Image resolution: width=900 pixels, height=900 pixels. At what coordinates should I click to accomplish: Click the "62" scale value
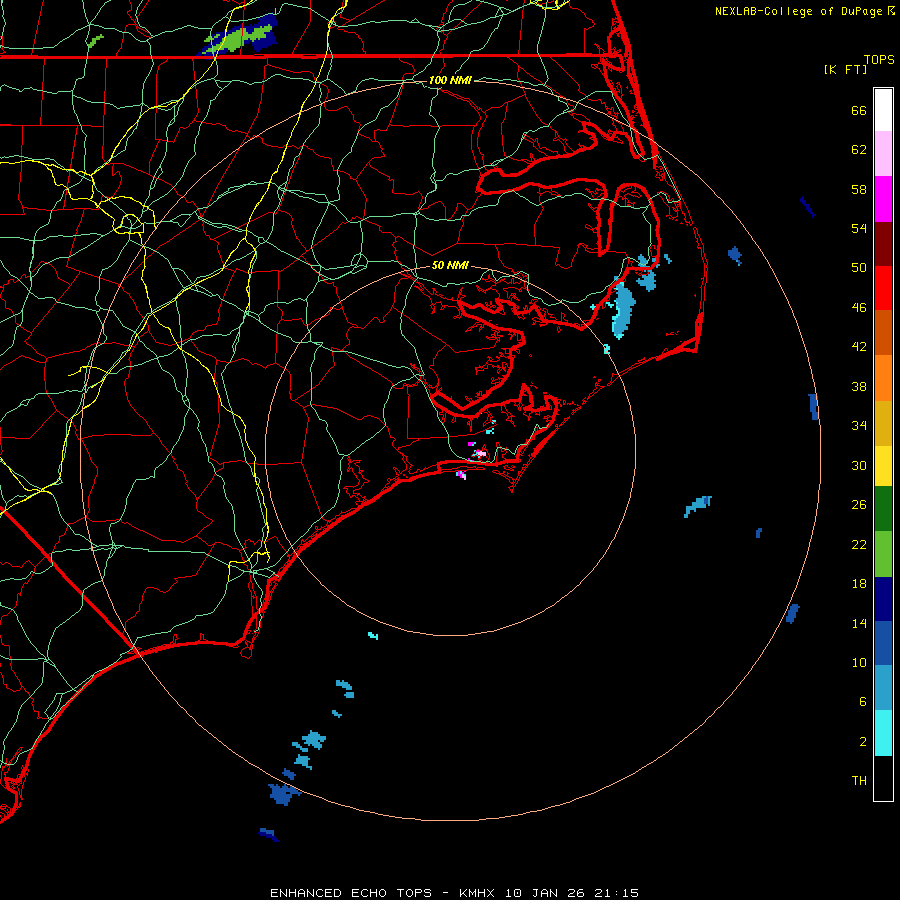tap(859, 150)
